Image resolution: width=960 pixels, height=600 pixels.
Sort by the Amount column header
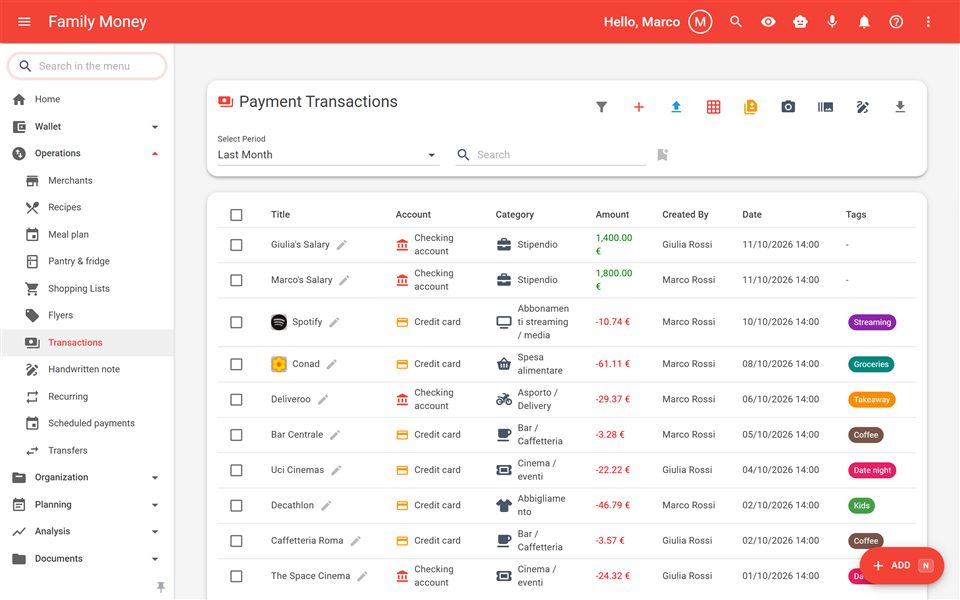click(612, 215)
